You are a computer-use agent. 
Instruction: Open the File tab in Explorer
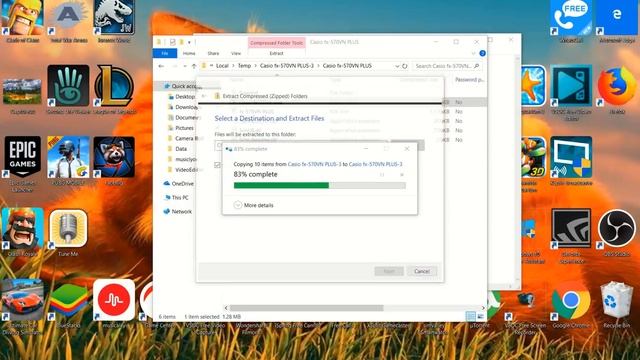coord(165,53)
